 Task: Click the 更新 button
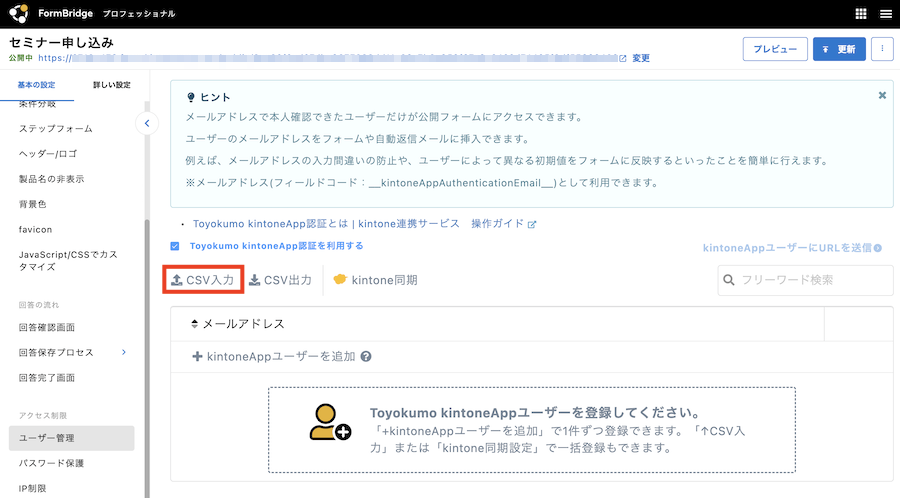(x=838, y=49)
